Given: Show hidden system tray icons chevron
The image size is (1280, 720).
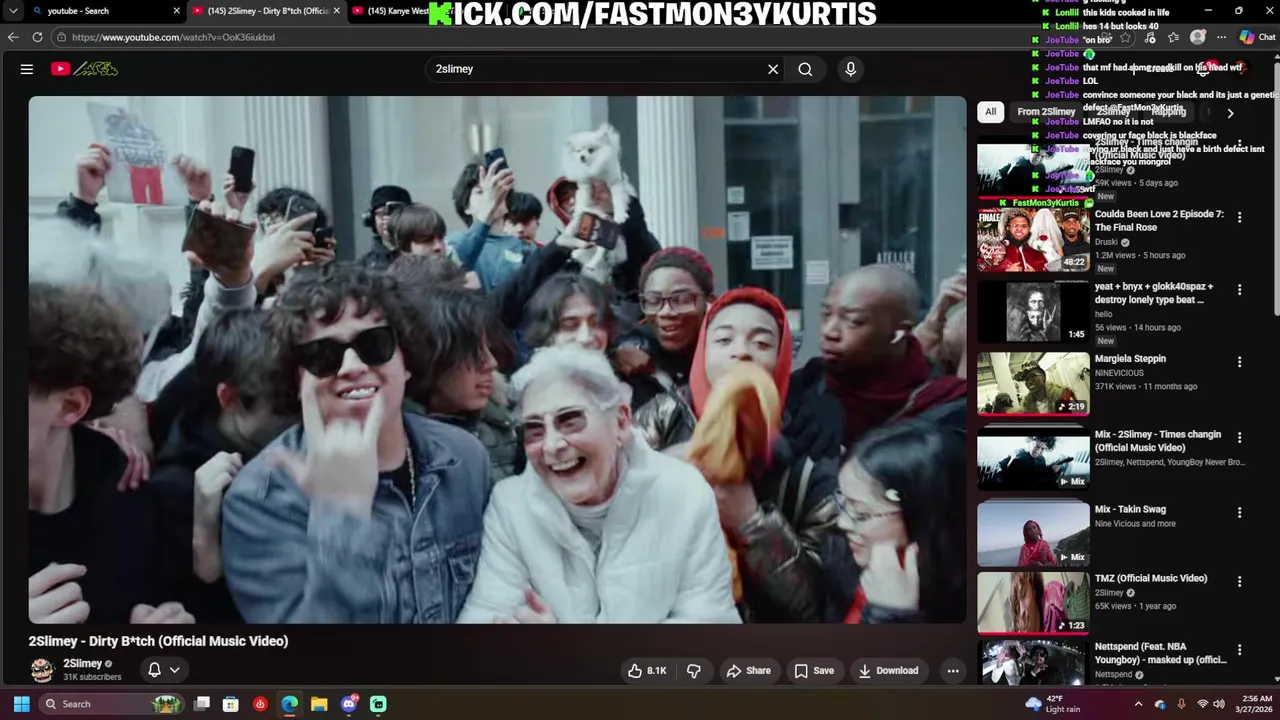Looking at the screenshot, I should tap(1138, 704).
